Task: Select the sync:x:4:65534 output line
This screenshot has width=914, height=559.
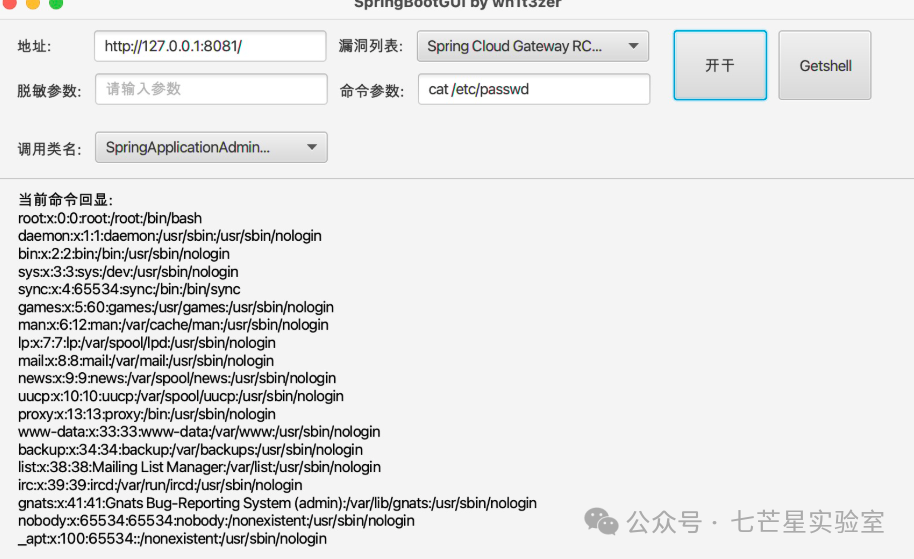Action: click(x=129, y=289)
